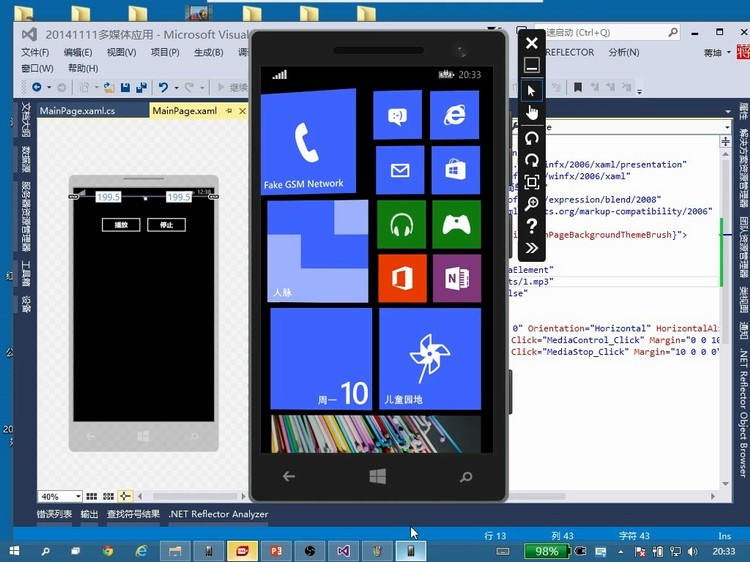Open the 输出 output panel tab

coord(89,514)
